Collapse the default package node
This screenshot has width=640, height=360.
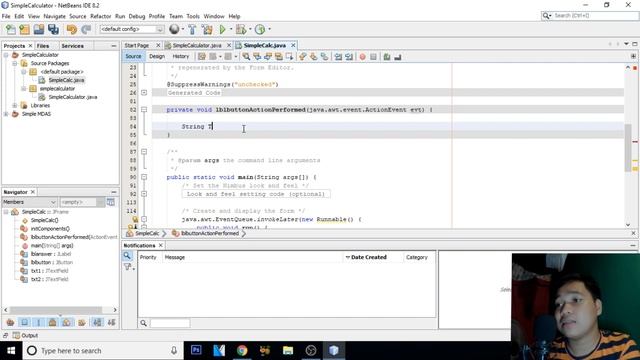coord(24,72)
